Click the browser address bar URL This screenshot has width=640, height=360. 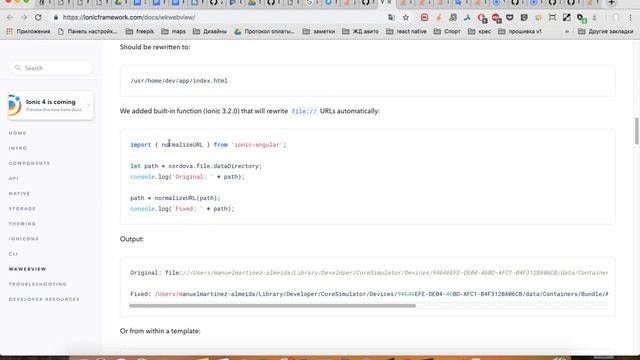(129, 18)
